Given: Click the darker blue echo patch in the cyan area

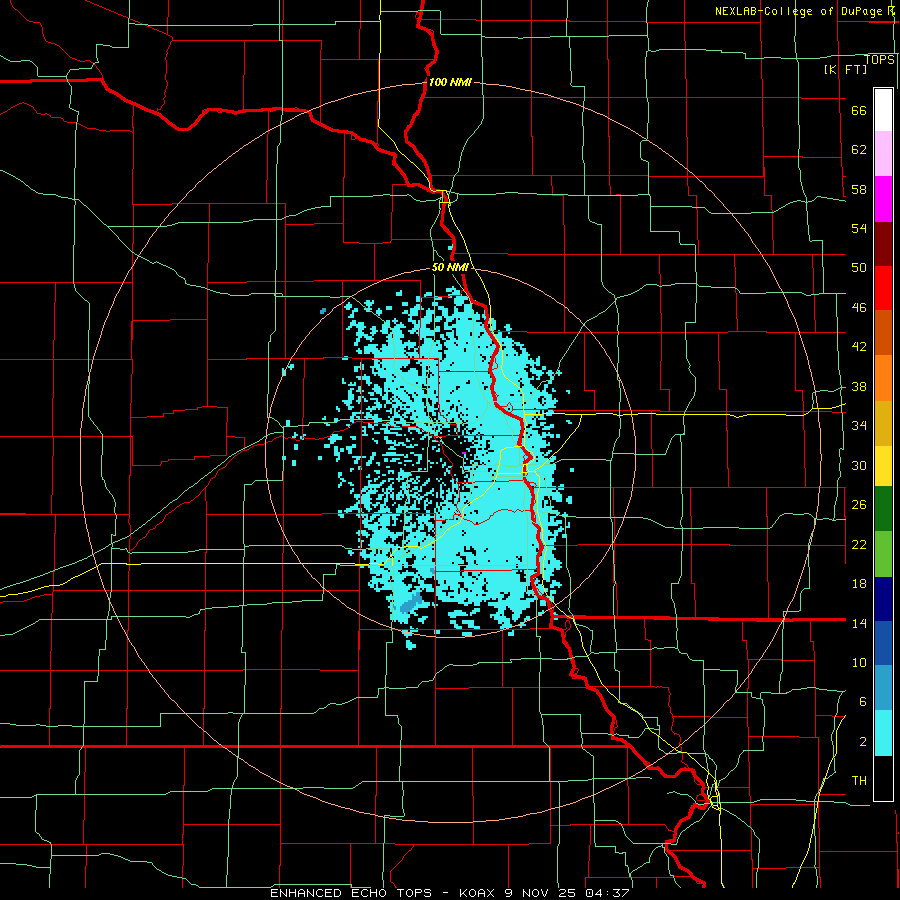Looking at the screenshot, I should (410, 604).
